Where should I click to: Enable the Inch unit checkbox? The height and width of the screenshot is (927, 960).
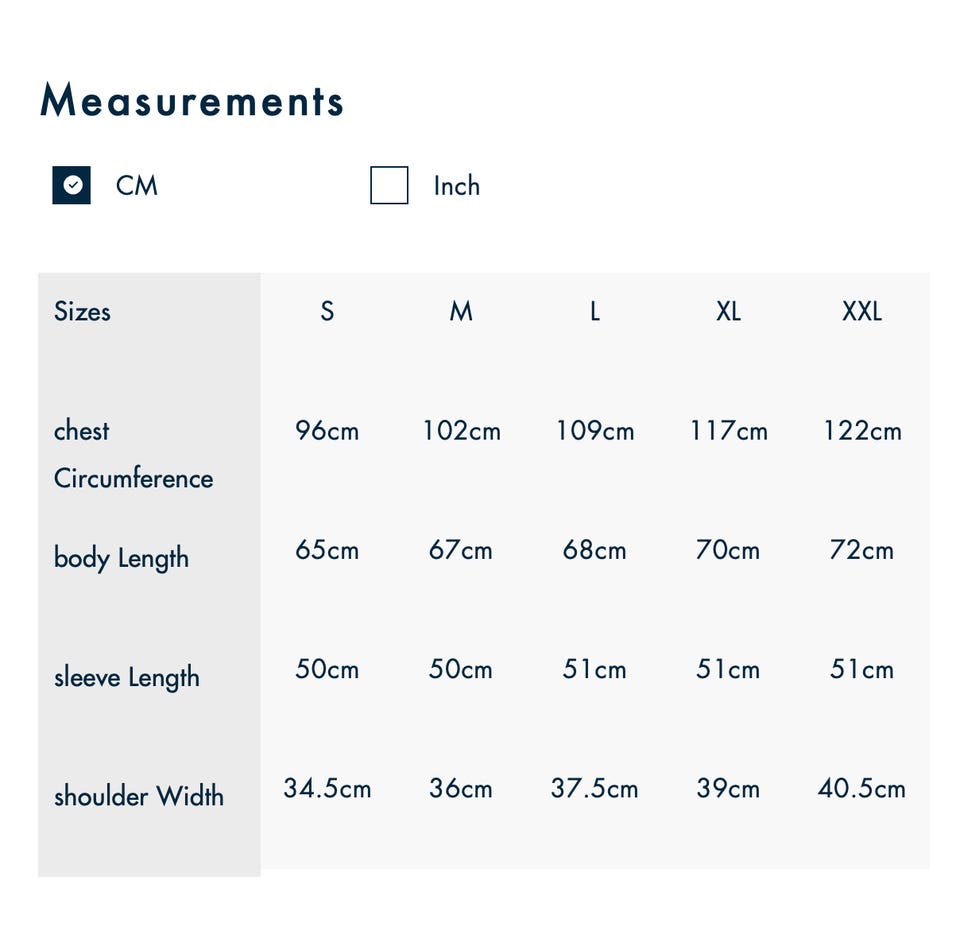click(389, 185)
